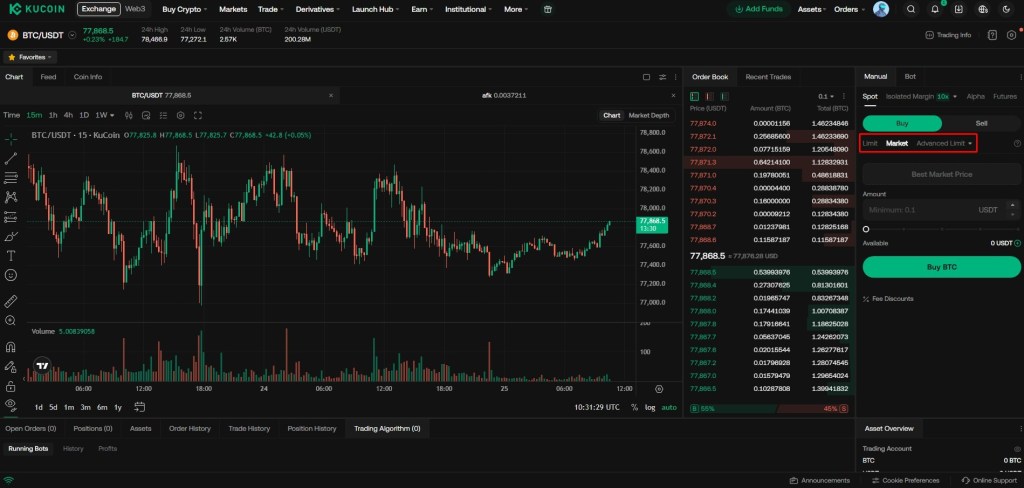Open Fee Discounts link
This screenshot has height=488, width=1024.
(x=888, y=299)
